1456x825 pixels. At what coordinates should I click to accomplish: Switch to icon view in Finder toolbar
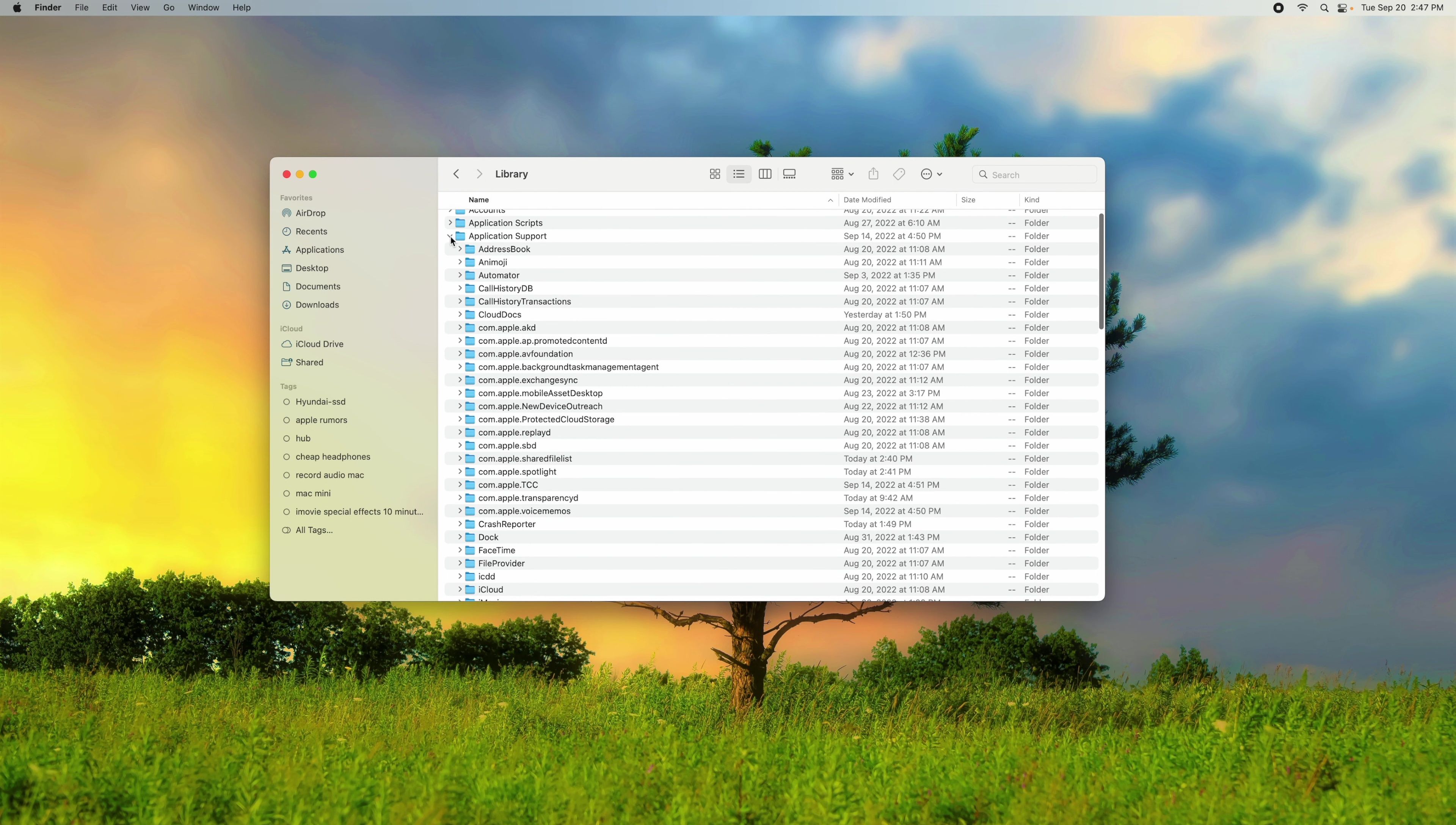(715, 174)
